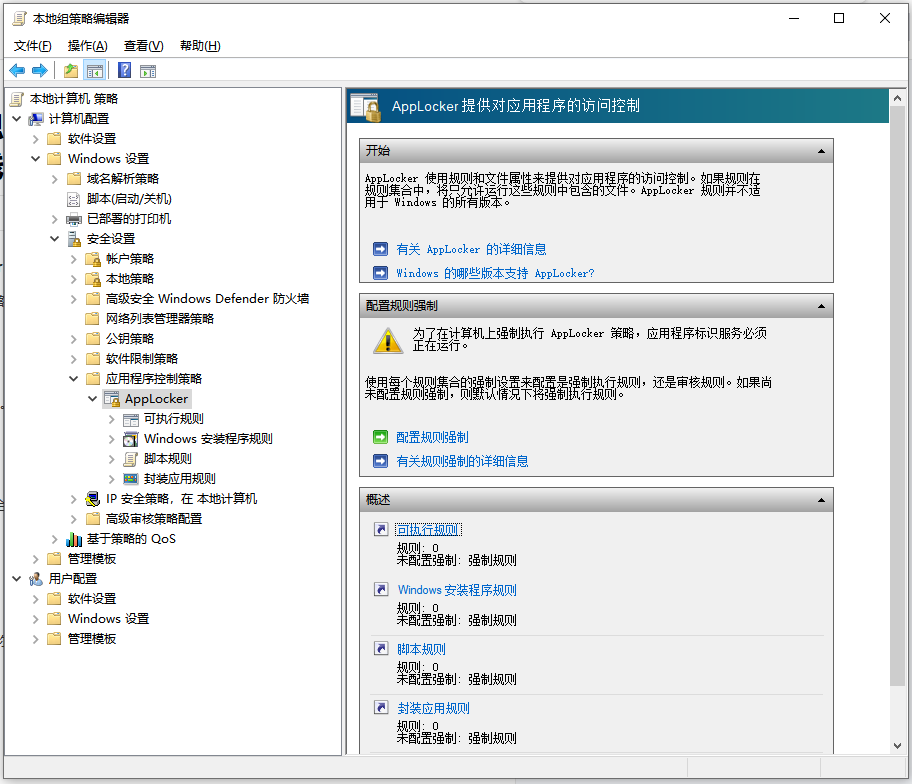Click the 安全设置 security icon

tap(74, 239)
